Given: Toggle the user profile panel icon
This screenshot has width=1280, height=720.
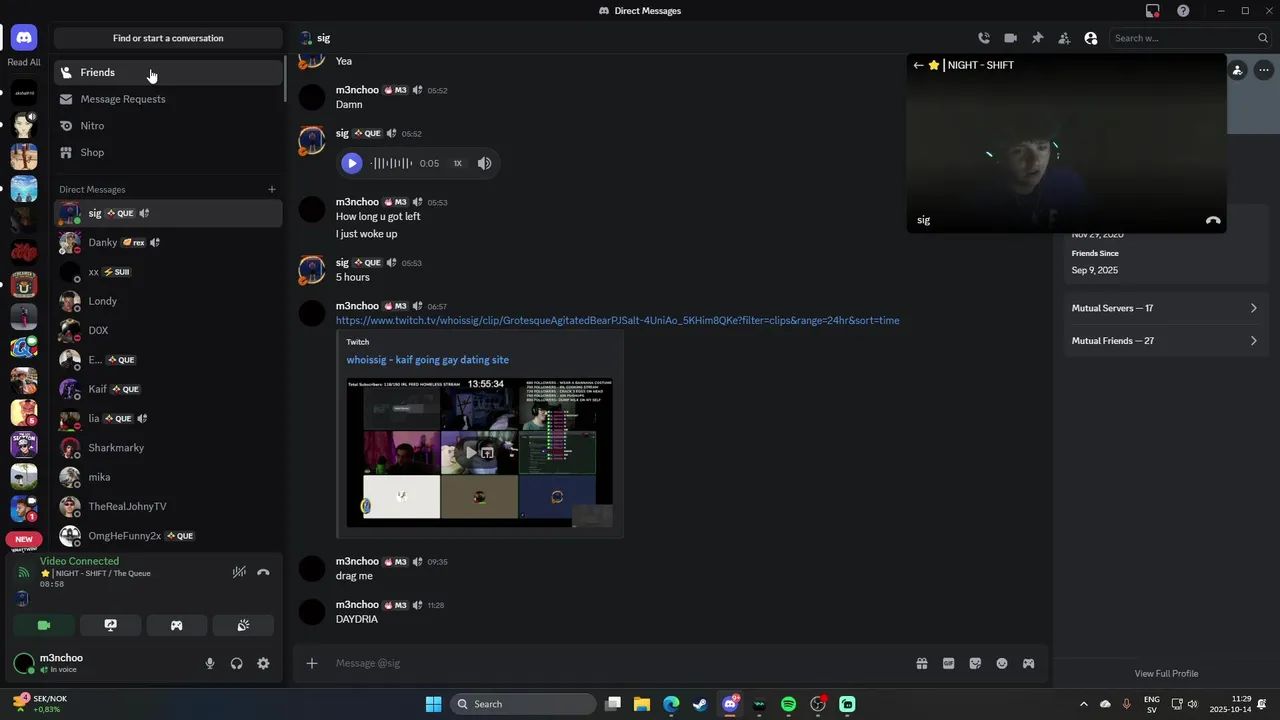Looking at the screenshot, I should [1091, 38].
